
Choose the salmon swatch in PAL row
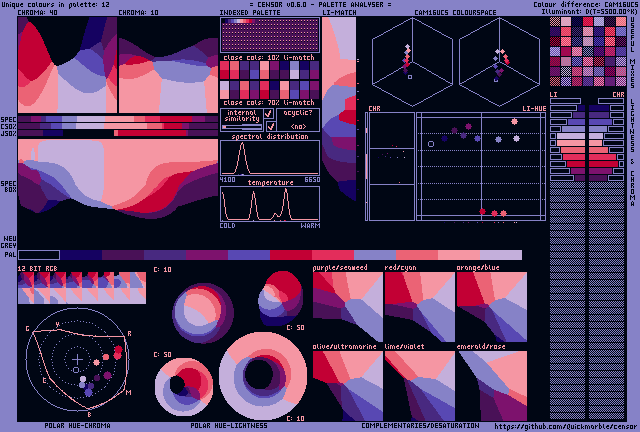pos(417,255)
